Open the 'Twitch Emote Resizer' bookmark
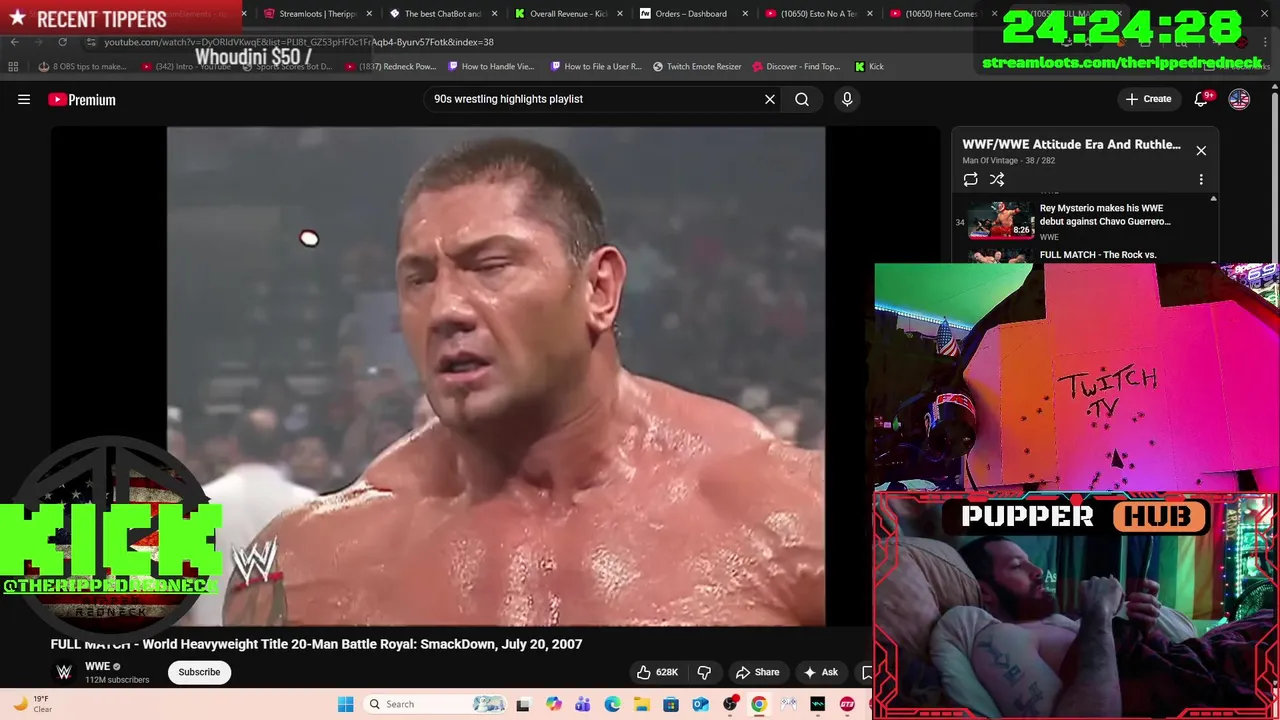The width and height of the screenshot is (1280, 720). 697,66
